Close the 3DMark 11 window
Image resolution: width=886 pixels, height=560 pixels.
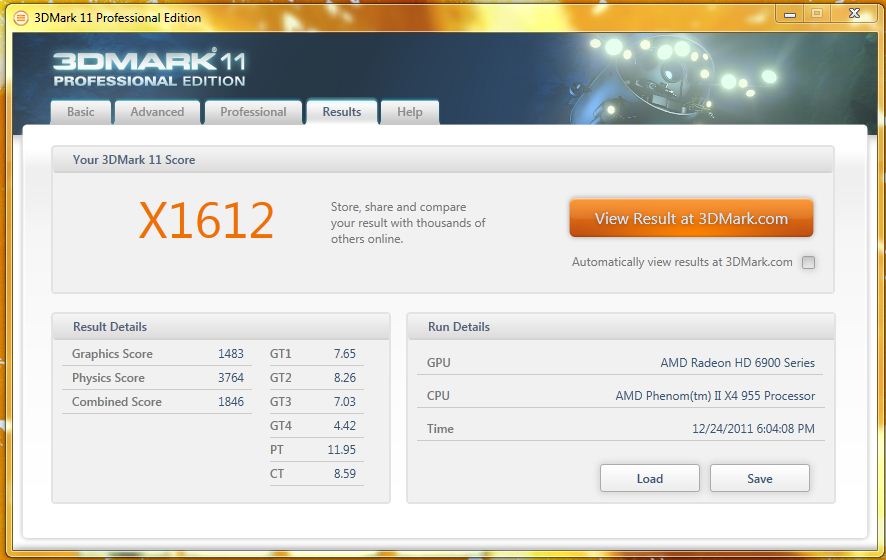coord(854,14)
